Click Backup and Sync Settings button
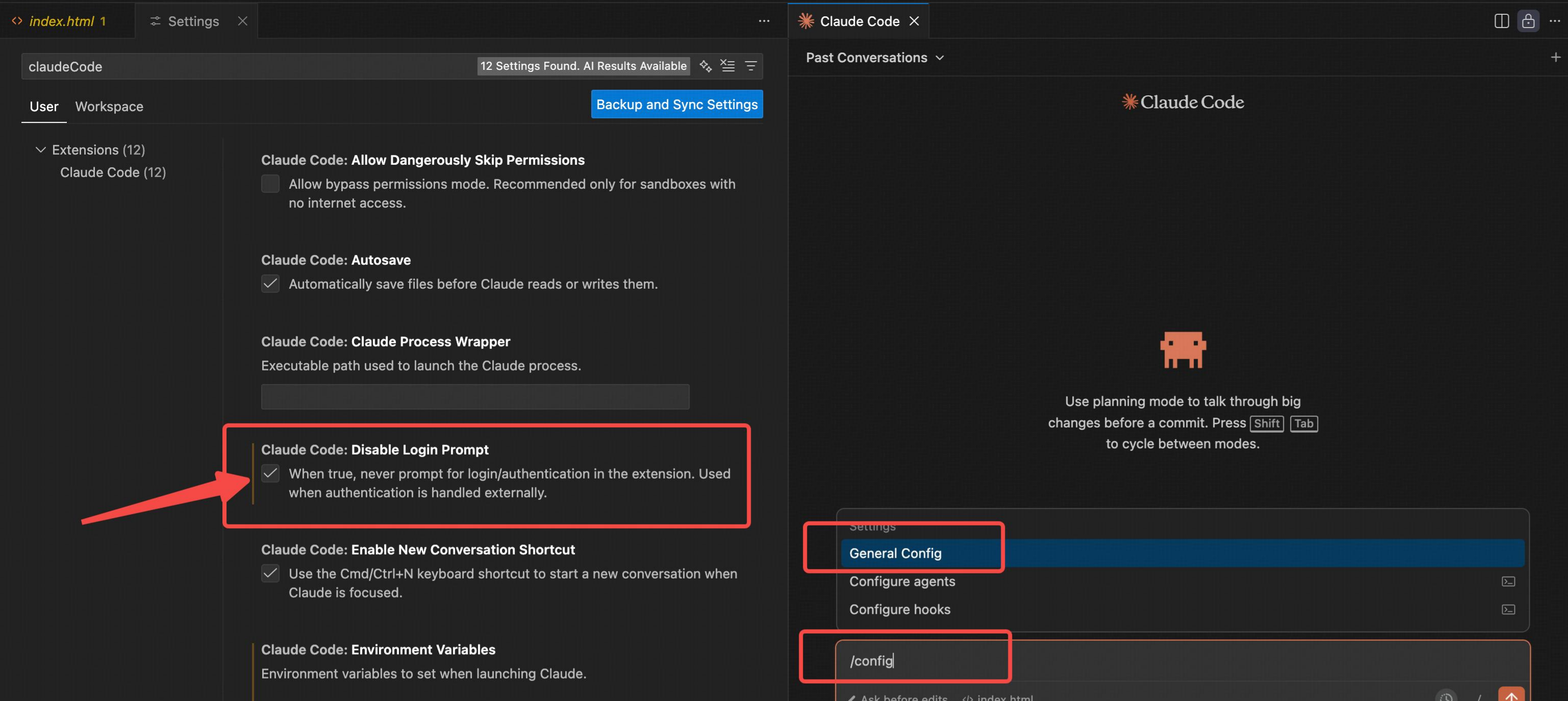This screenshot has height=701, width=1568. (x=677, y=104)
